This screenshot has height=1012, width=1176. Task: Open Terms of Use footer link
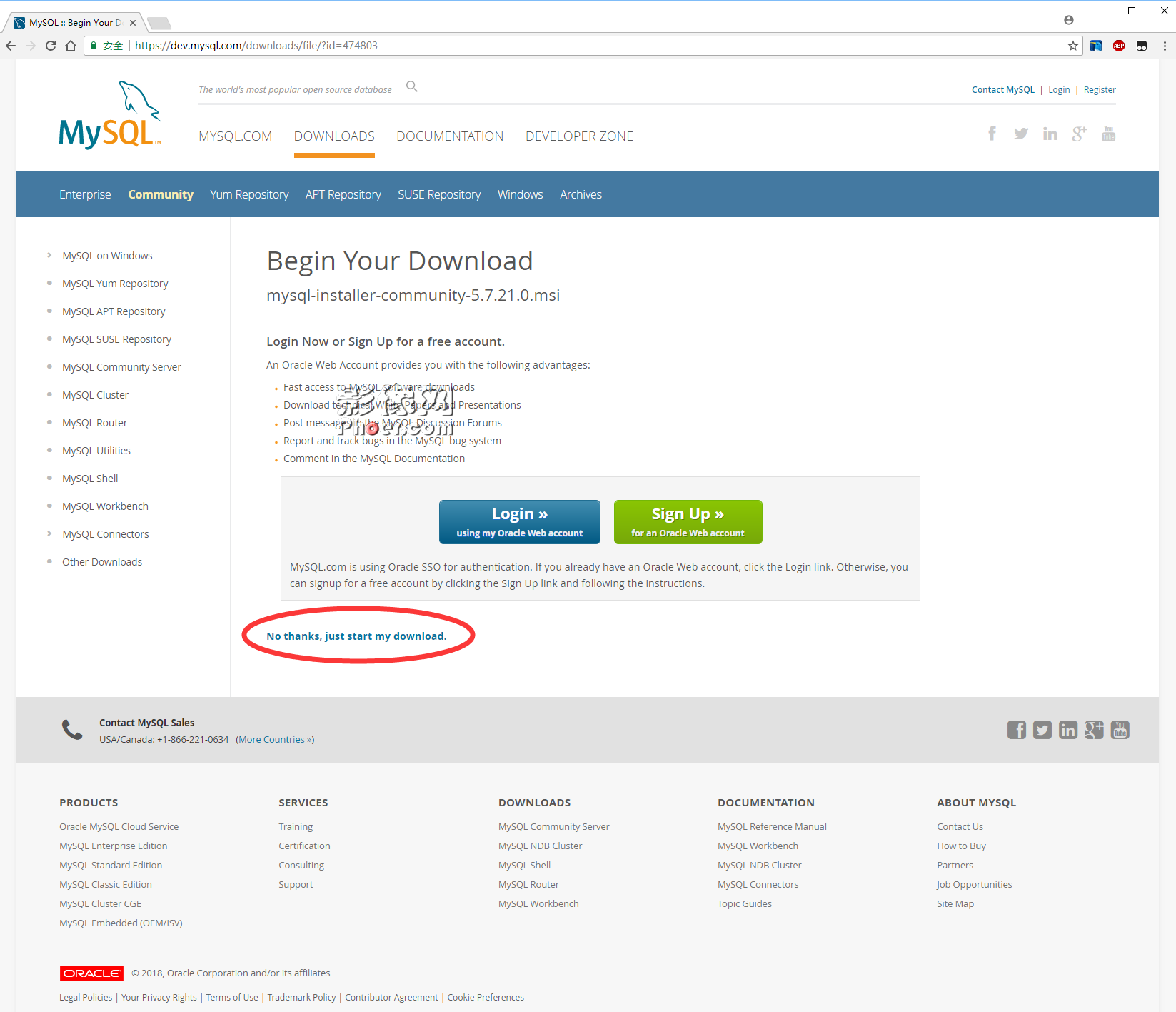[x=232, y=998]
